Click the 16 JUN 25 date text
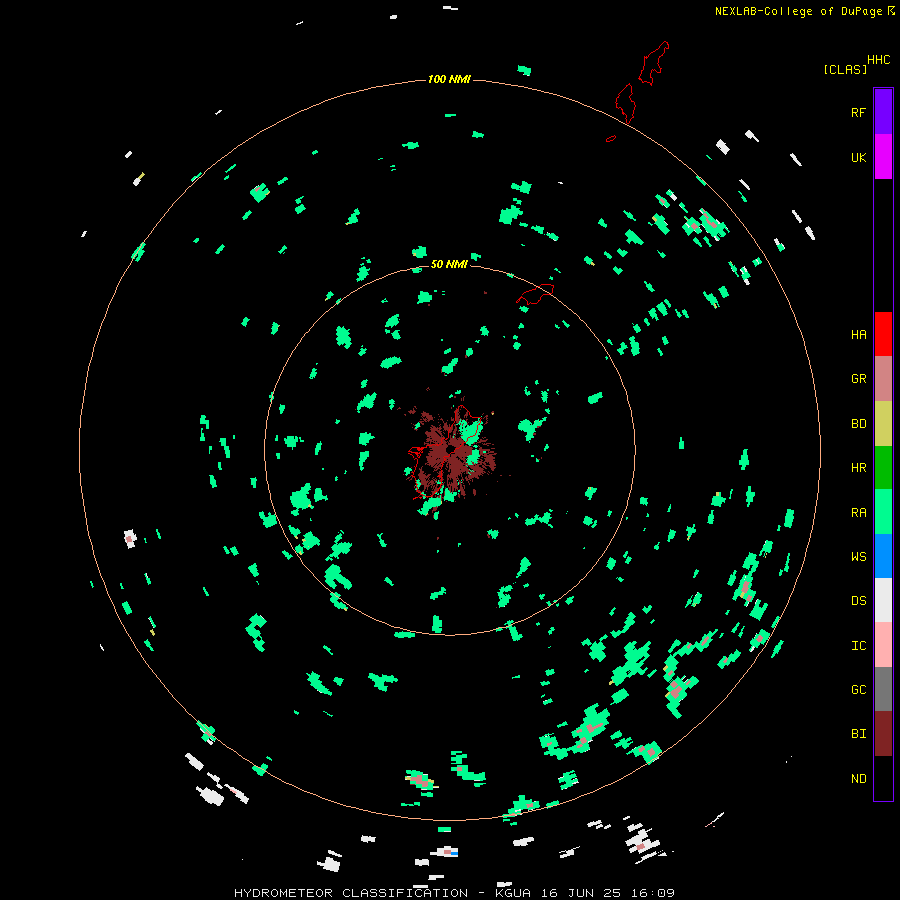This screenshot has height=900, width=900. click(583, 893)
